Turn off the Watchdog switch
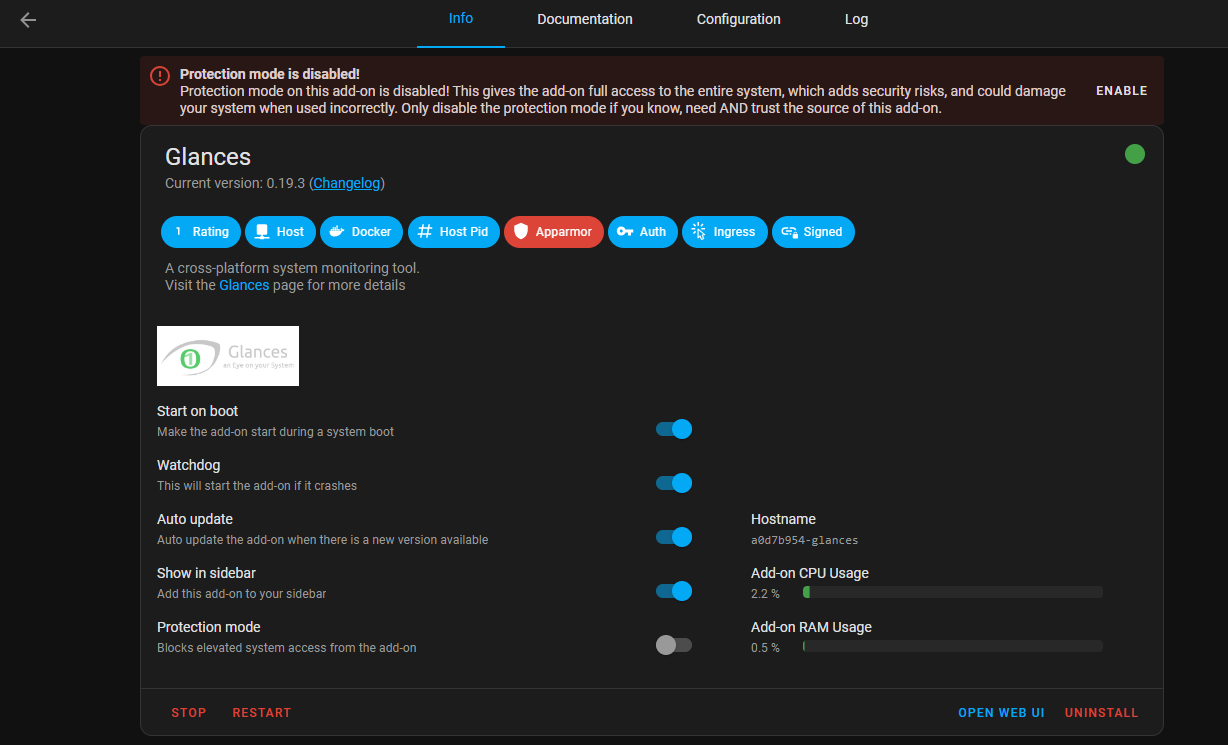Viewport: 1228px width, 745px height. pyautogui.click(x=674, y=483)
